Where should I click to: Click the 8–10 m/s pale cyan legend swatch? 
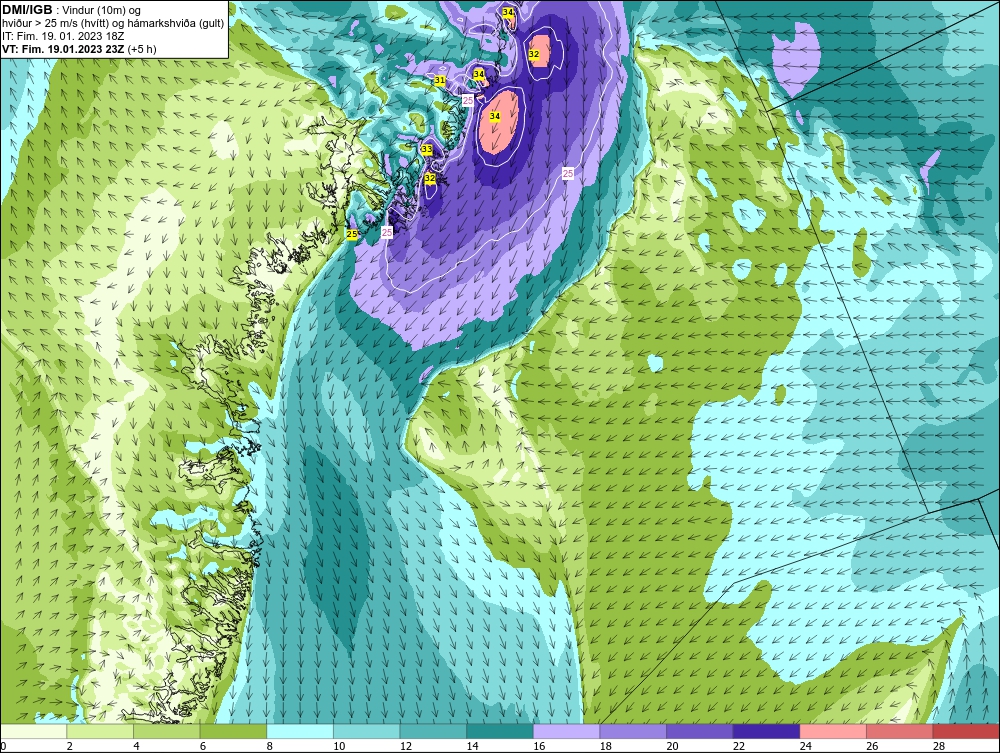(x=300, y=731)
